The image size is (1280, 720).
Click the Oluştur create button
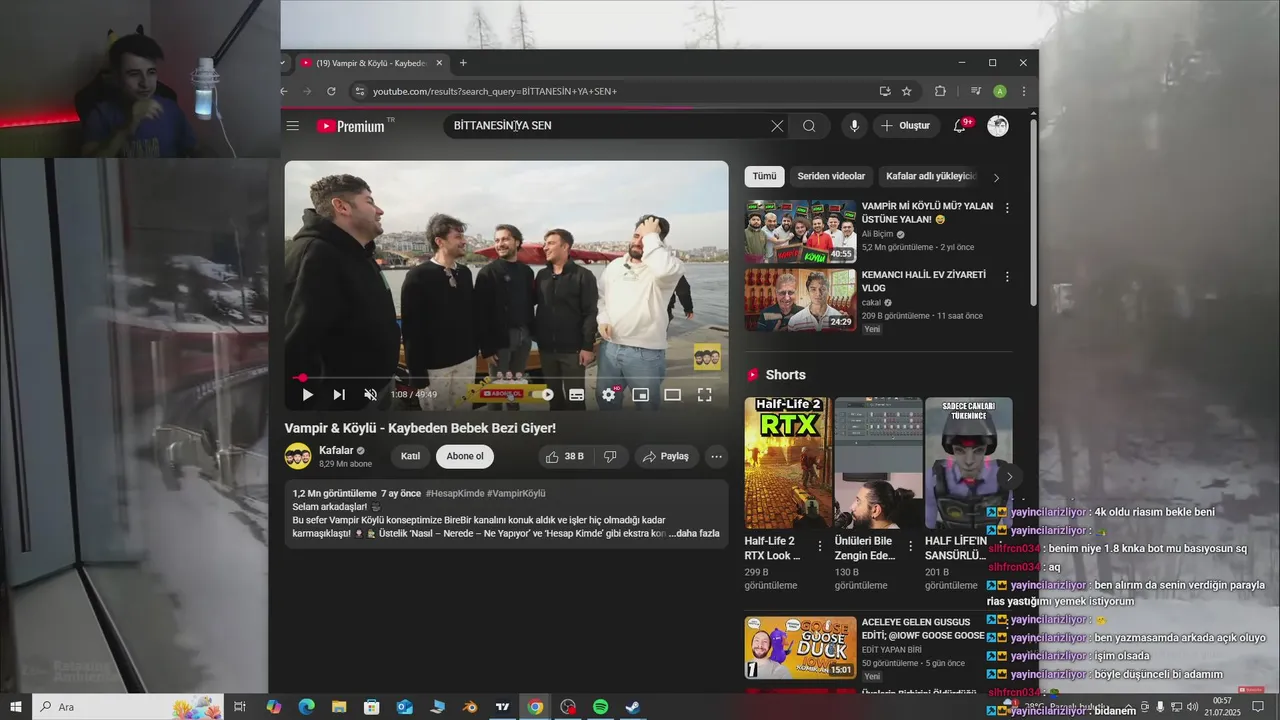coord(906,126)
